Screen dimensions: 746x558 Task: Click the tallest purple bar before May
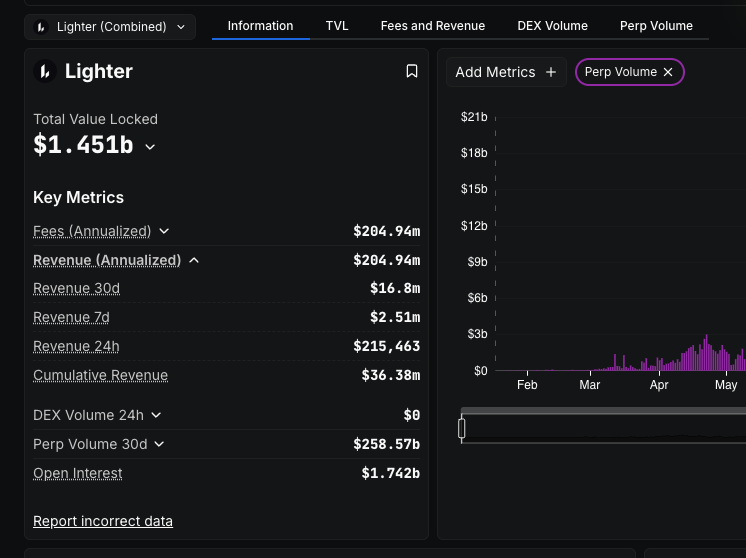tap(707, 352)
